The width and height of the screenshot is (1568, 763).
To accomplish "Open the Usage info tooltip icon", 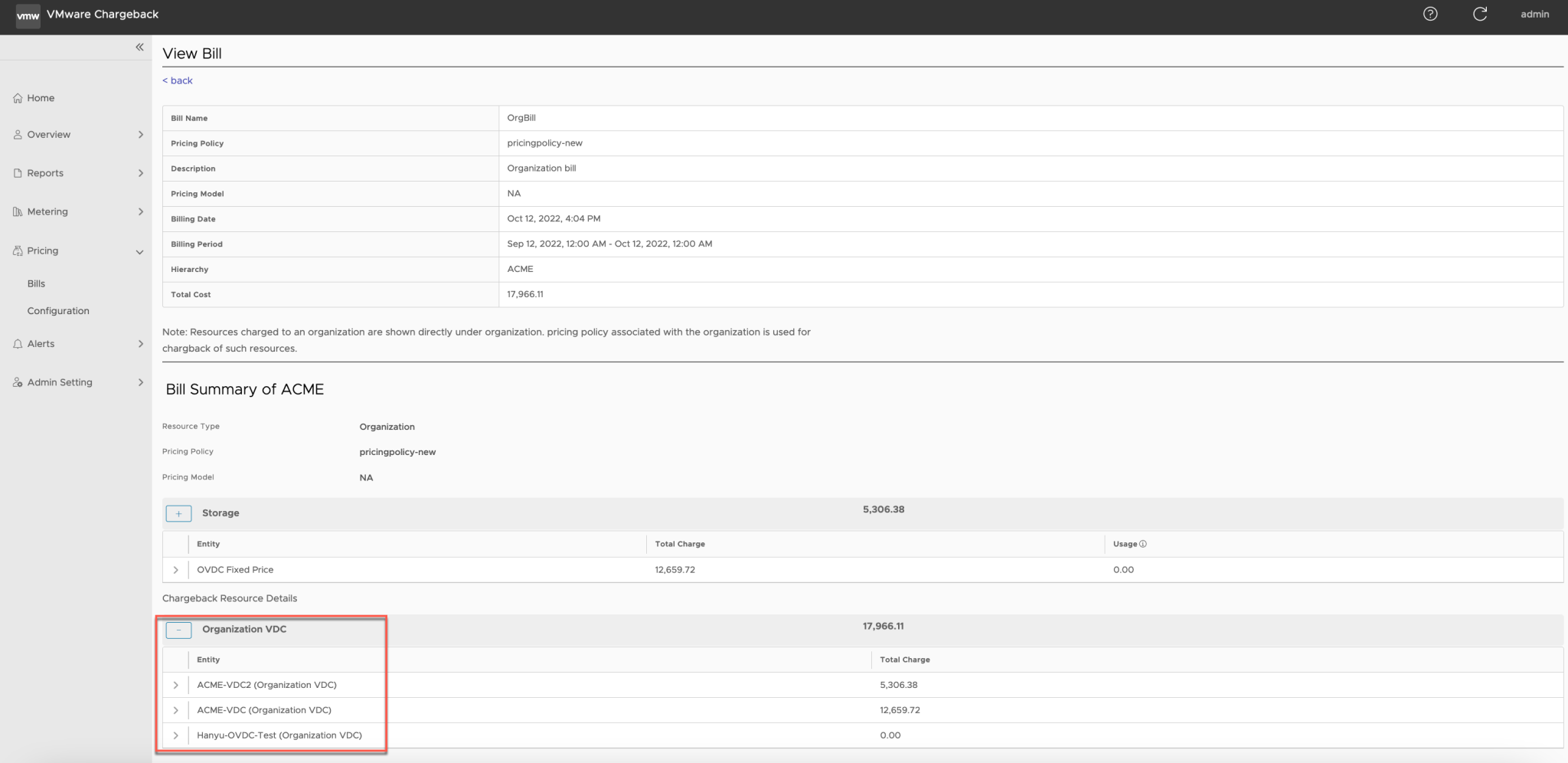I will [x=1143, y=543].
